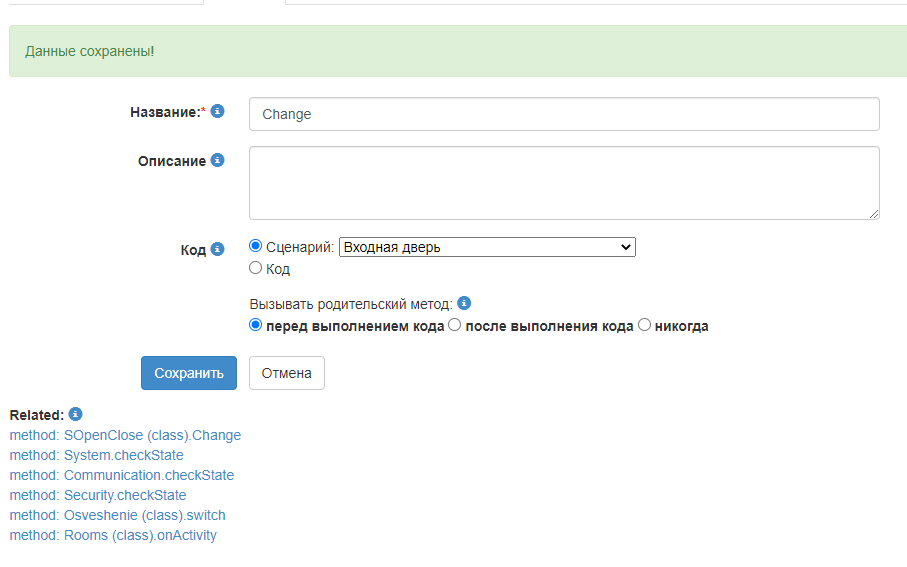Open SOpenClose (class).Change method link

(x=125, y=435)
